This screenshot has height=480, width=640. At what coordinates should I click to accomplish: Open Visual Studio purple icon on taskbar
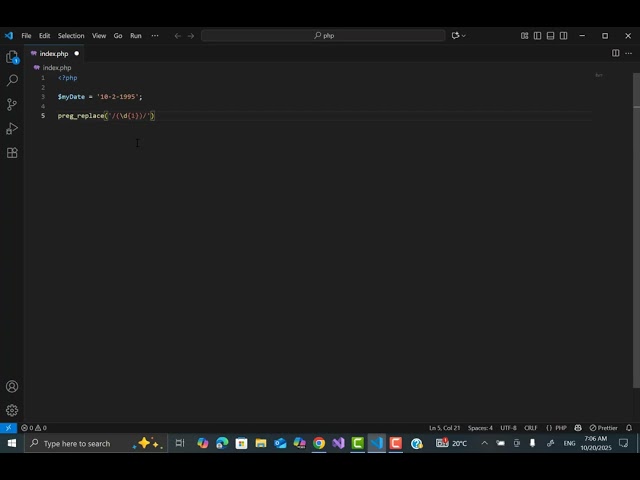tap(338, 443)
